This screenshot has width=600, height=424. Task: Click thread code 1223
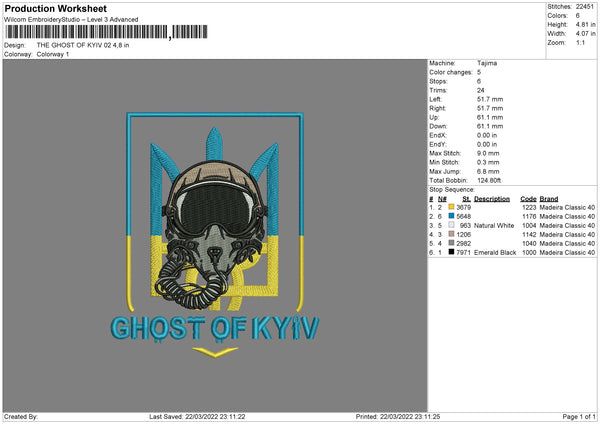(529, 207)
